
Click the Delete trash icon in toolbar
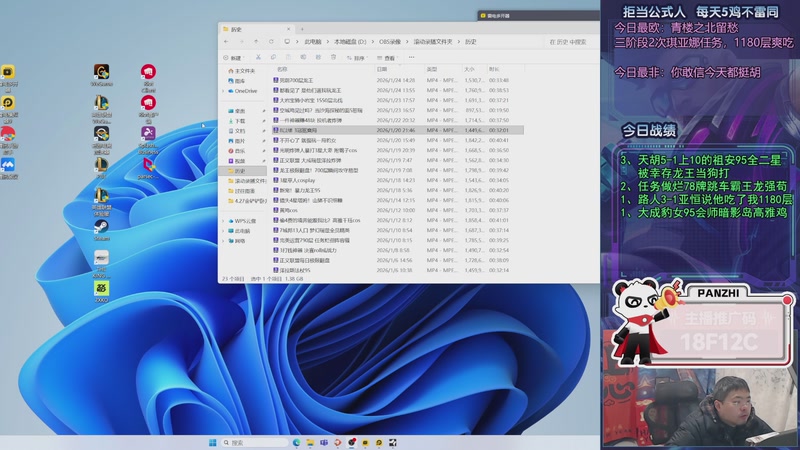(x=334, y=58)
